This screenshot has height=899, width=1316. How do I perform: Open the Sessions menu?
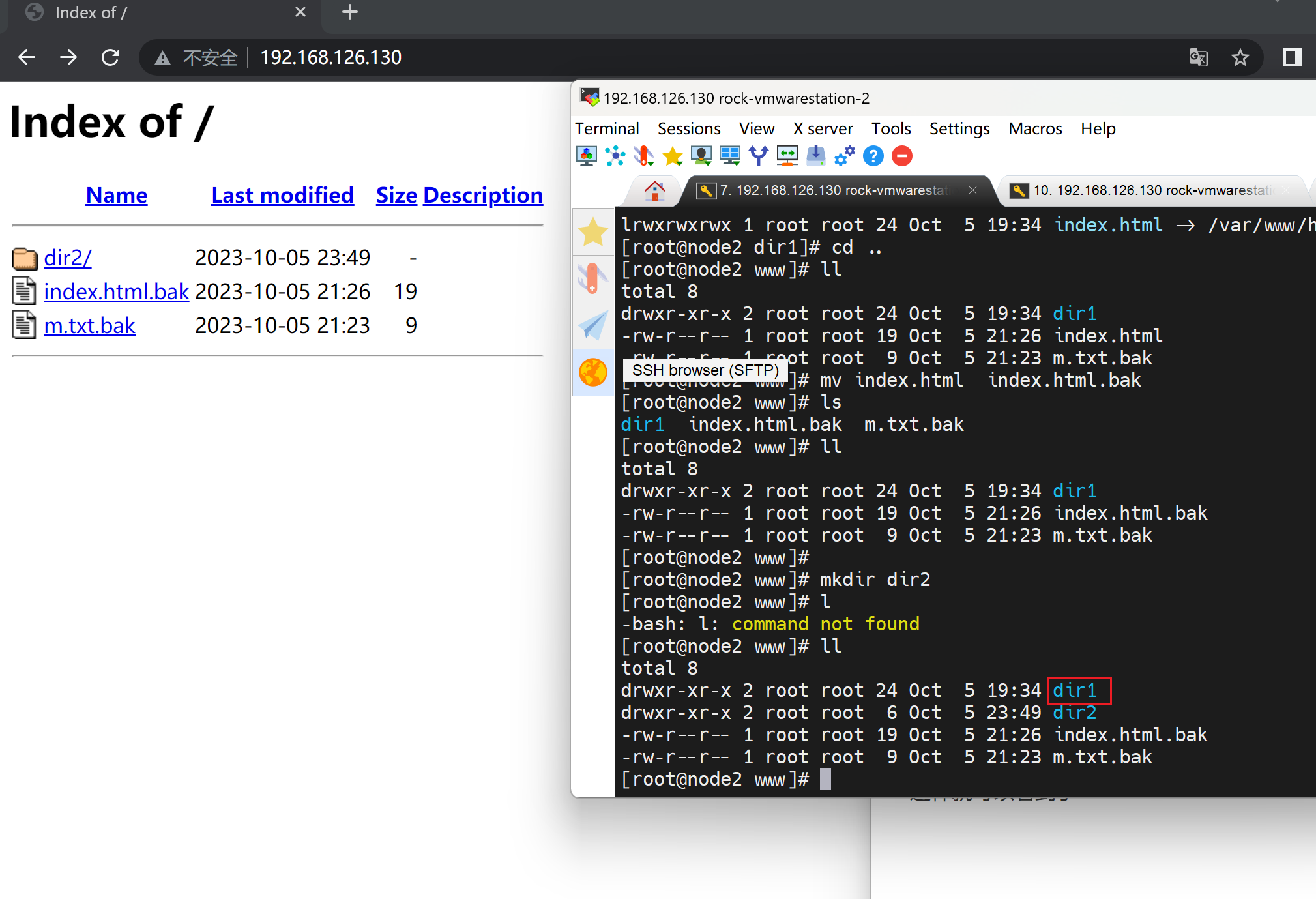click(x=688, y=128)
